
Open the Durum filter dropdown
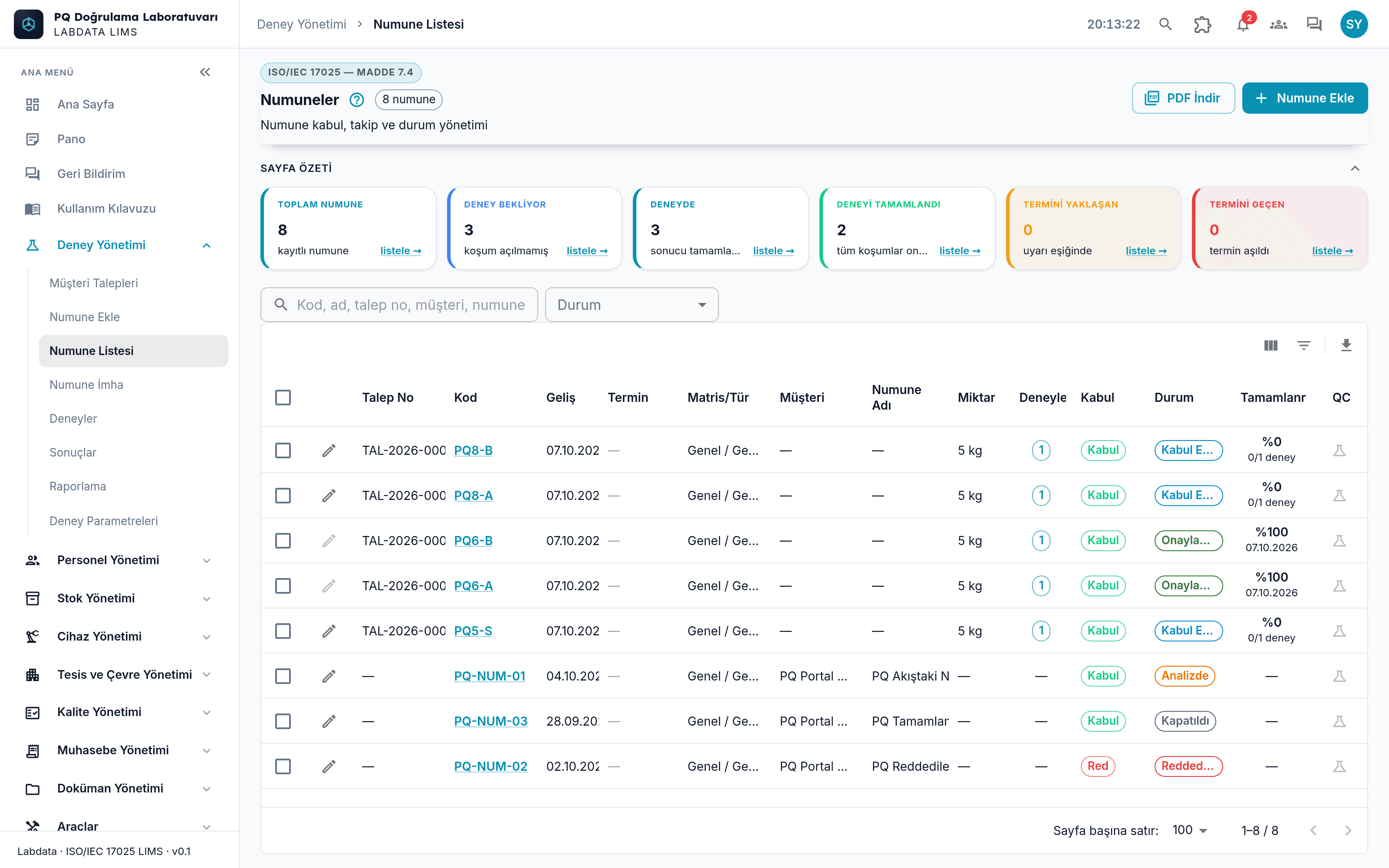[x=632, y=305]
